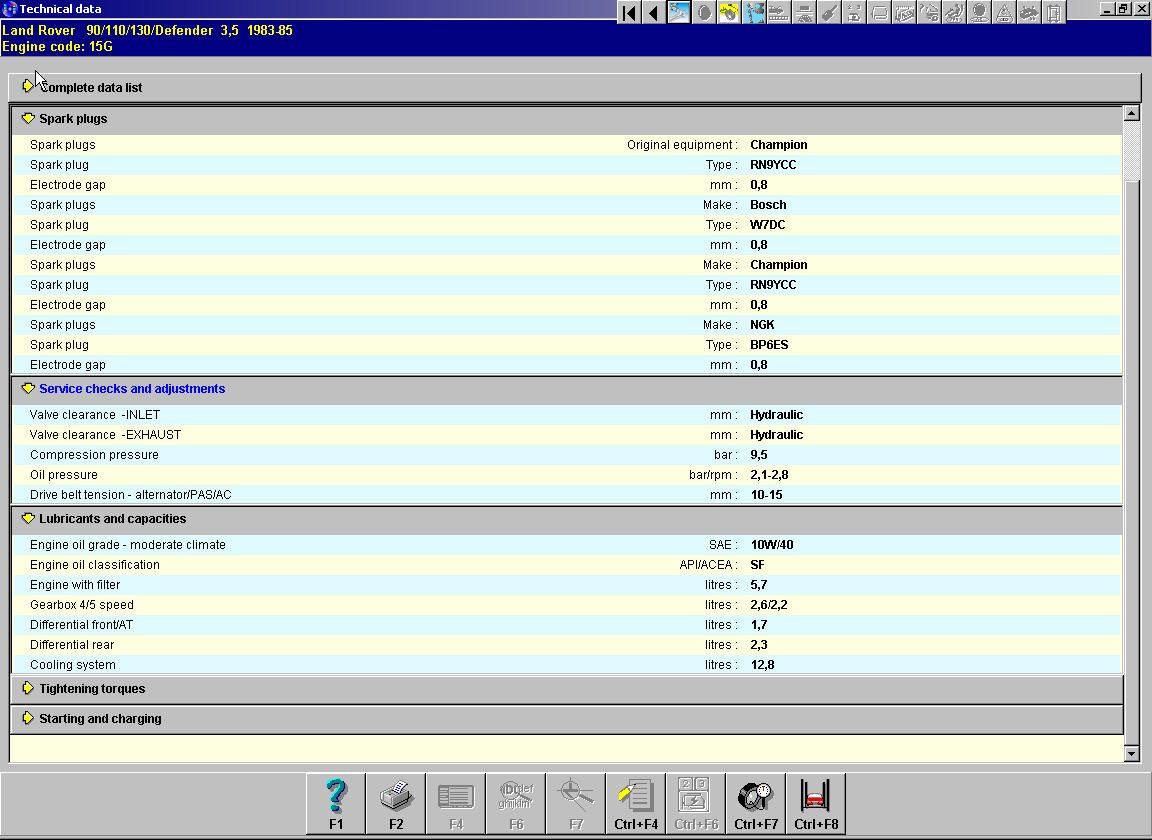Click the 10W/40 oil grade value
The height and width of the screenshot is (840, 1152).
771,545
